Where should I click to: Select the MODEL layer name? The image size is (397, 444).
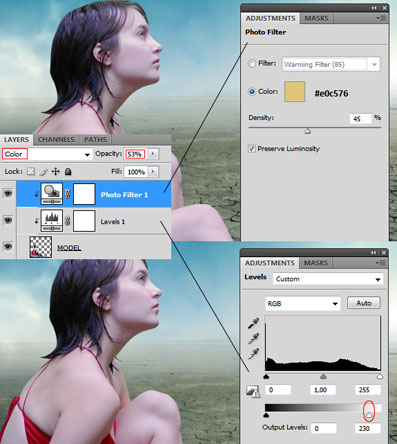click(69, 248)
